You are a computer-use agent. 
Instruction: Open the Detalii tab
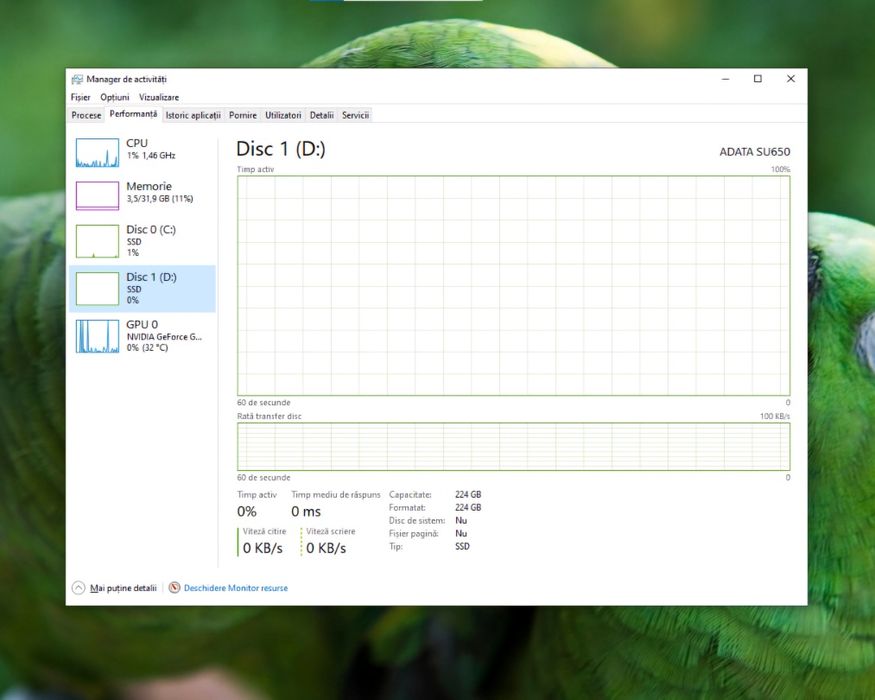pyautogui.click(x=321, y=115)
